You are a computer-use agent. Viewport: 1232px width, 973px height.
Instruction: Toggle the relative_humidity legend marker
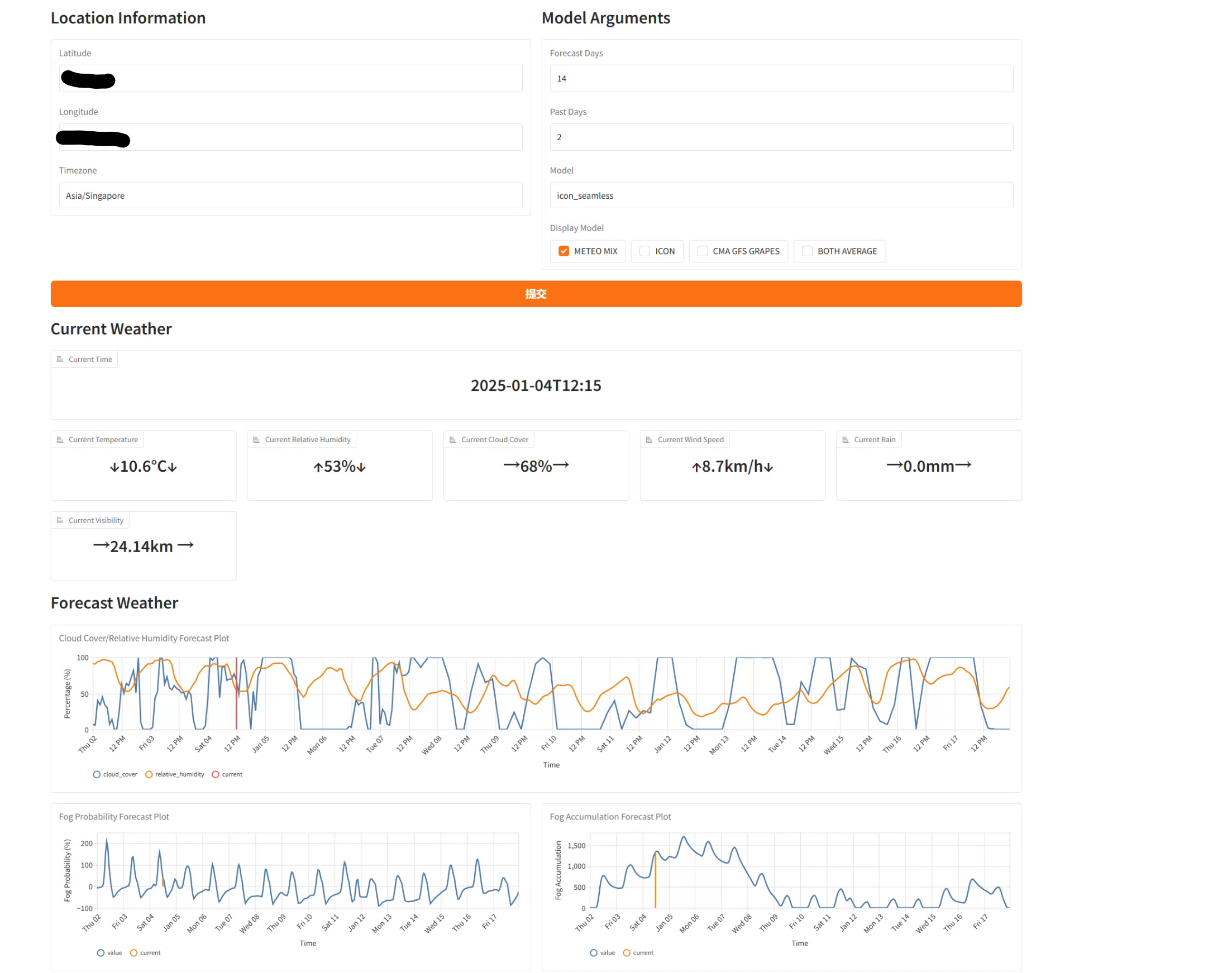coord(149,775)
